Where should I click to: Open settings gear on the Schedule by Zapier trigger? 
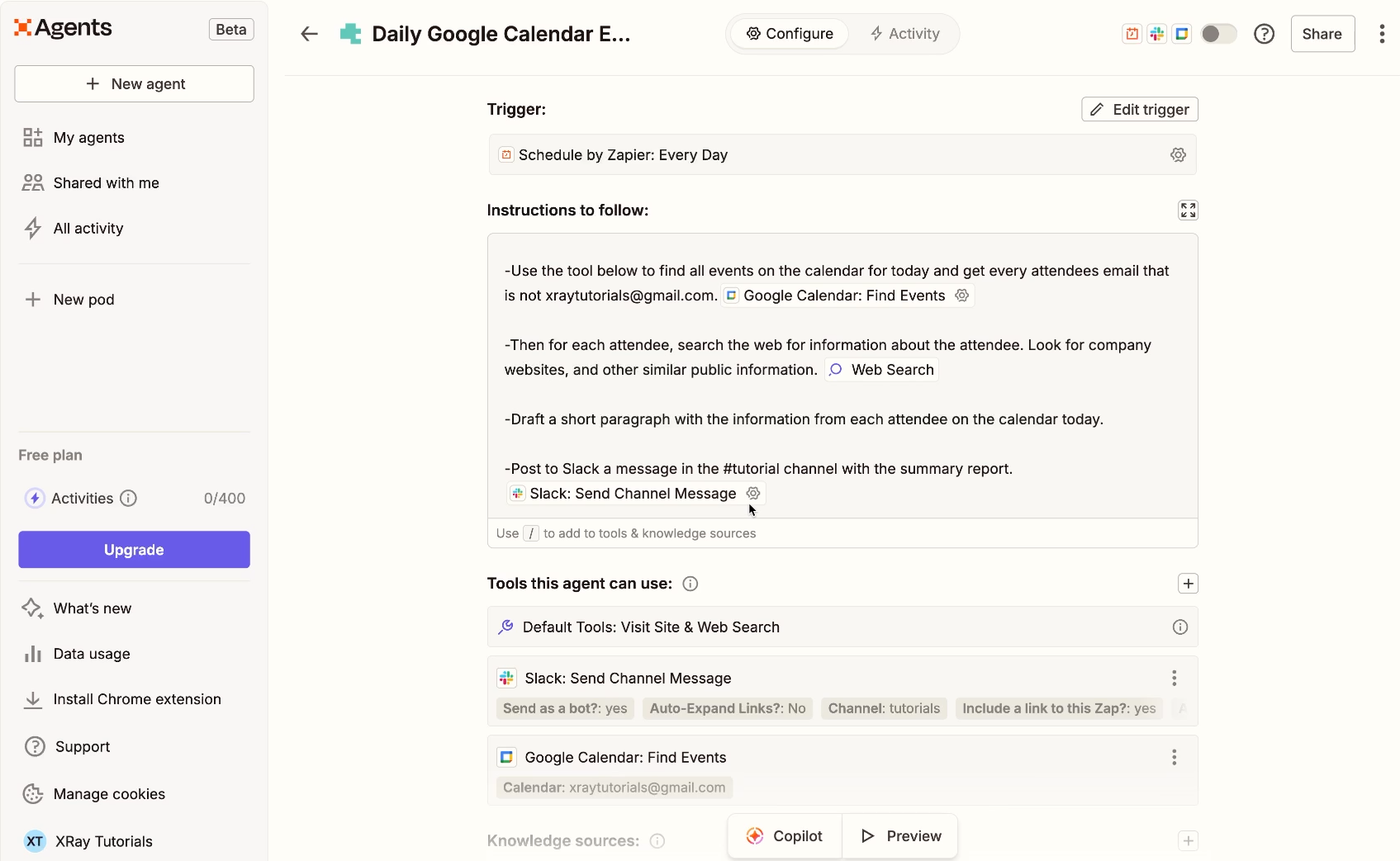click(x=1178, y=154)
